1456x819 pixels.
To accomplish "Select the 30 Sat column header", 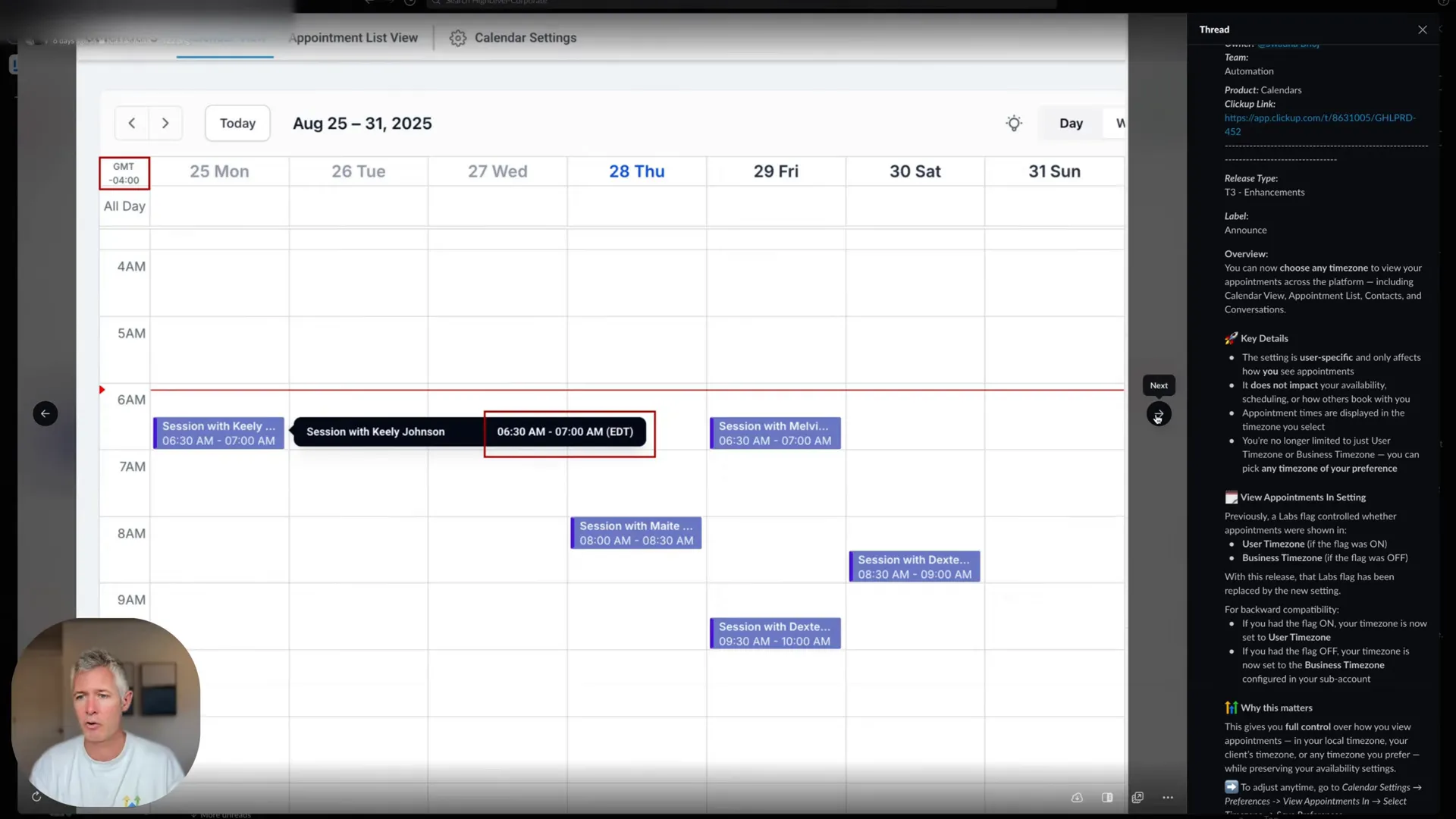I will click(x=915, y=171).
